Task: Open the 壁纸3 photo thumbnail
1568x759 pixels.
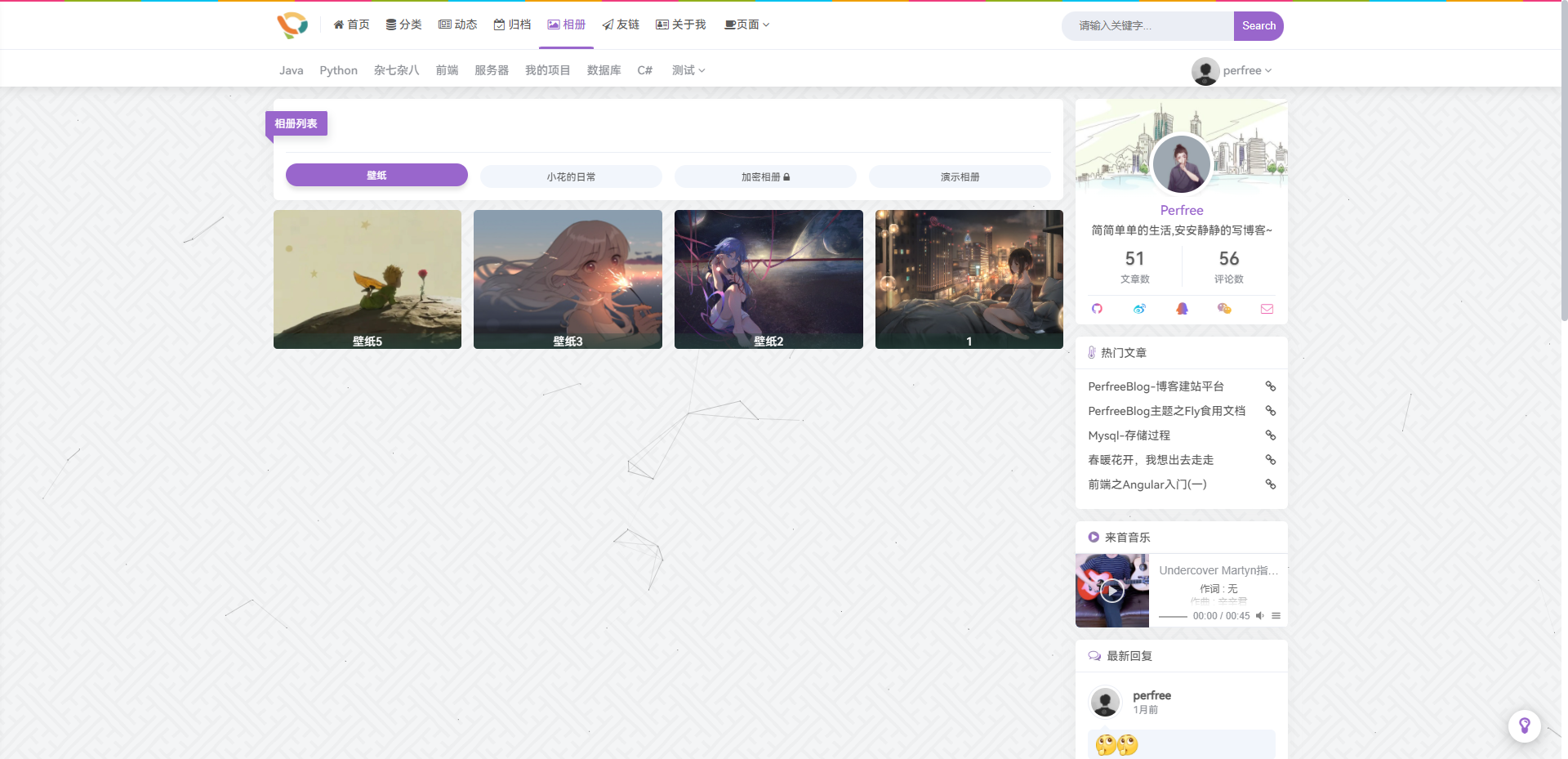Action: click(x=568, y=279)
